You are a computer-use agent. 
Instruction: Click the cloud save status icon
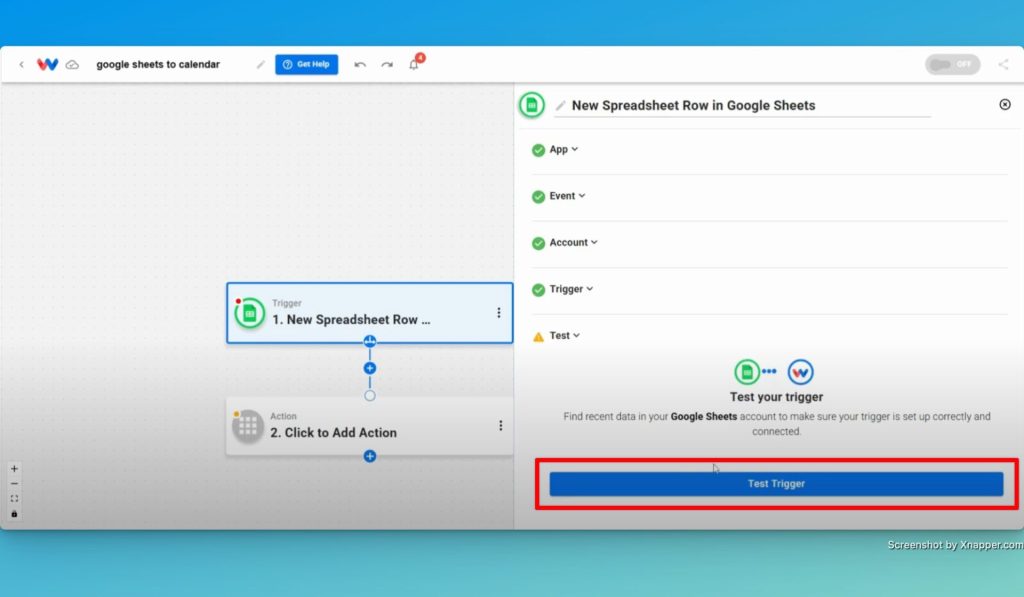point(72,65)
